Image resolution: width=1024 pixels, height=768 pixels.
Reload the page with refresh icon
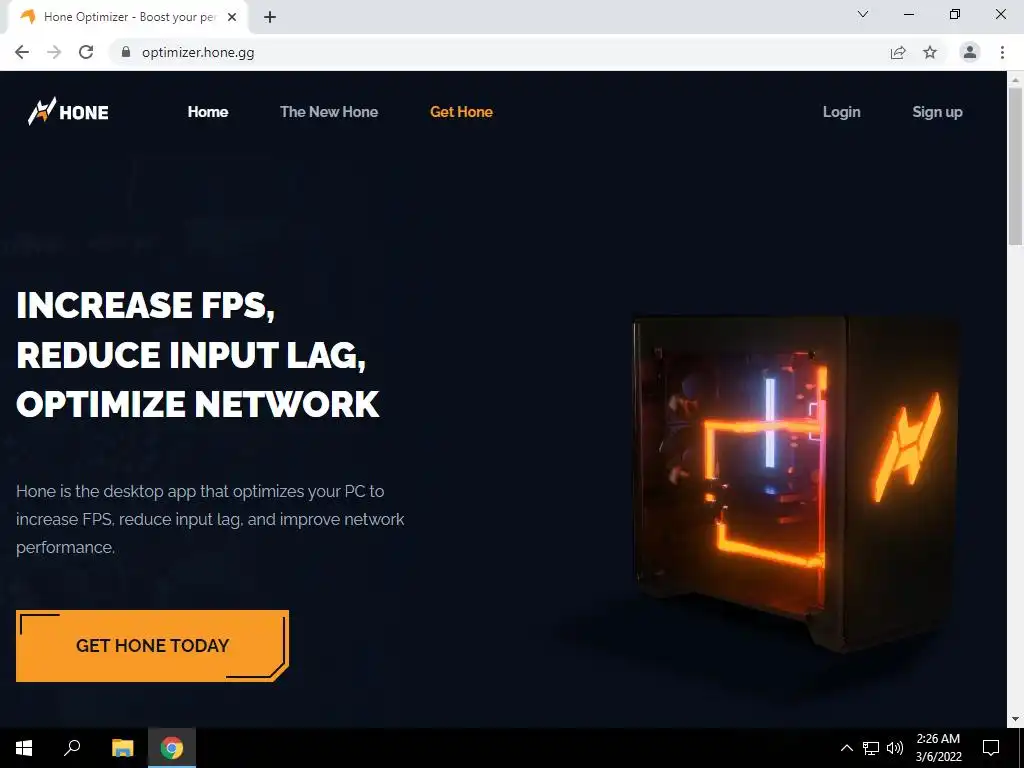coord(86,52)
